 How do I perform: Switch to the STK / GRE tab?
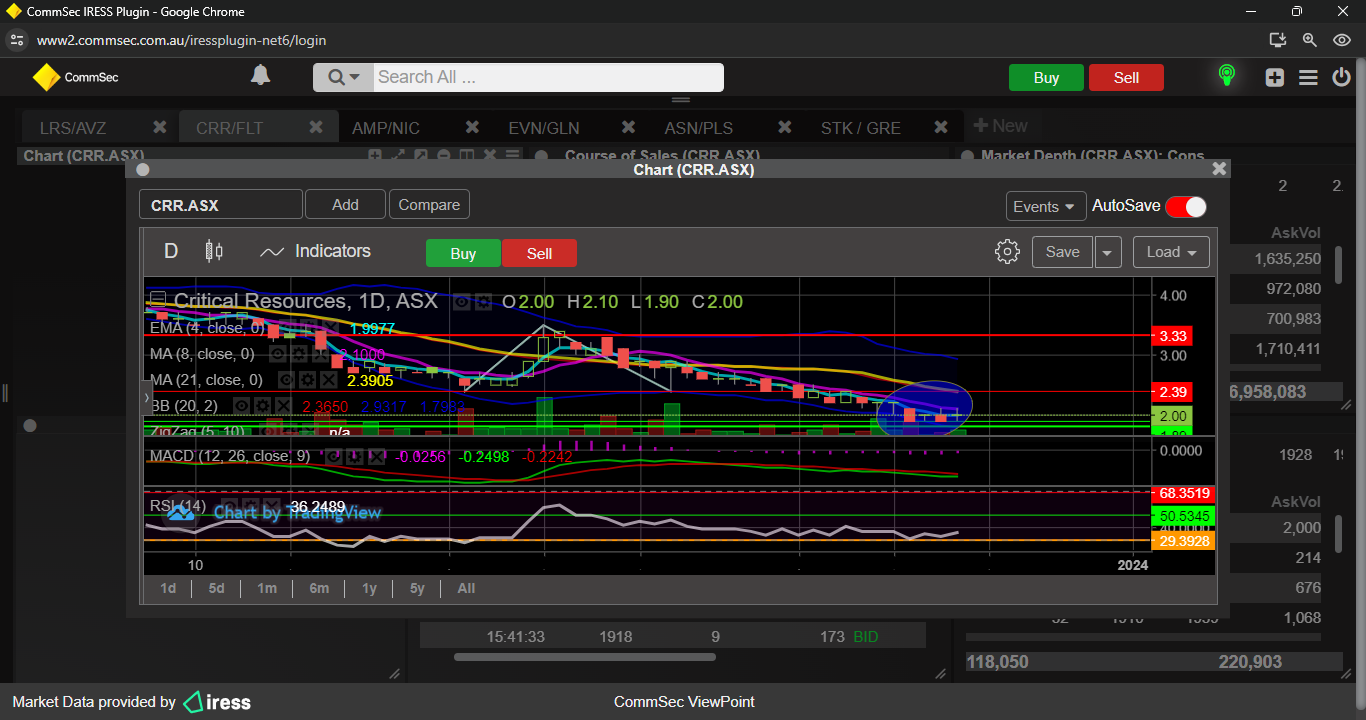pyautogui.click(x=861, y=128)
